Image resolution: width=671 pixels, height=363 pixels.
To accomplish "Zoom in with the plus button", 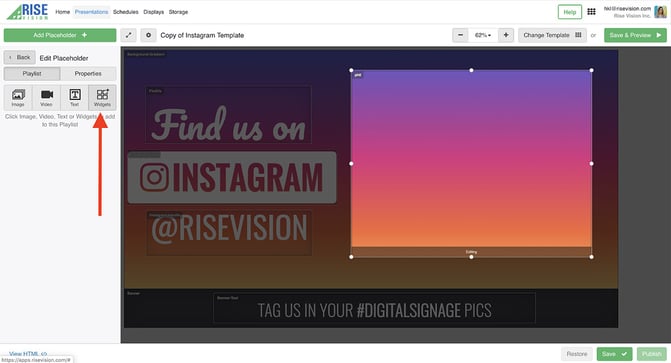I will coord(506,35).
